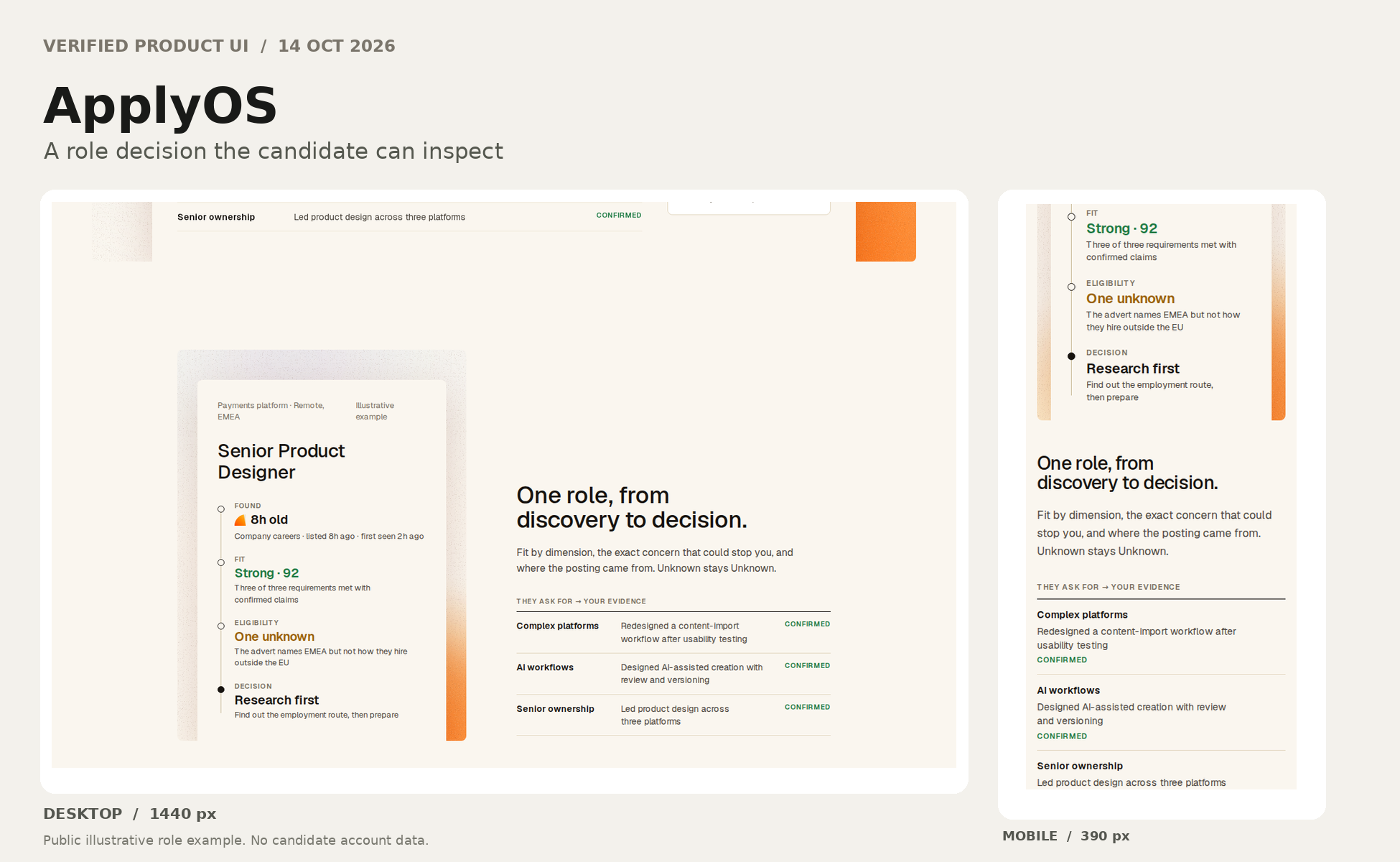Click "Strong · 92" in the mobile preview

click(x=1121, y=228)
